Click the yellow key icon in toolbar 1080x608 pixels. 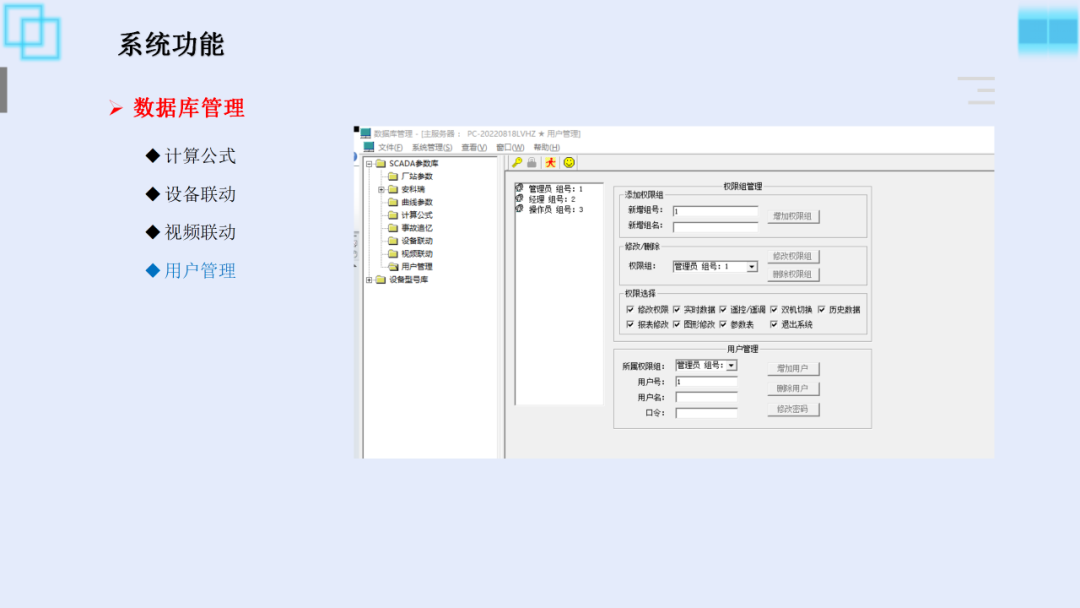coord(517,163)
